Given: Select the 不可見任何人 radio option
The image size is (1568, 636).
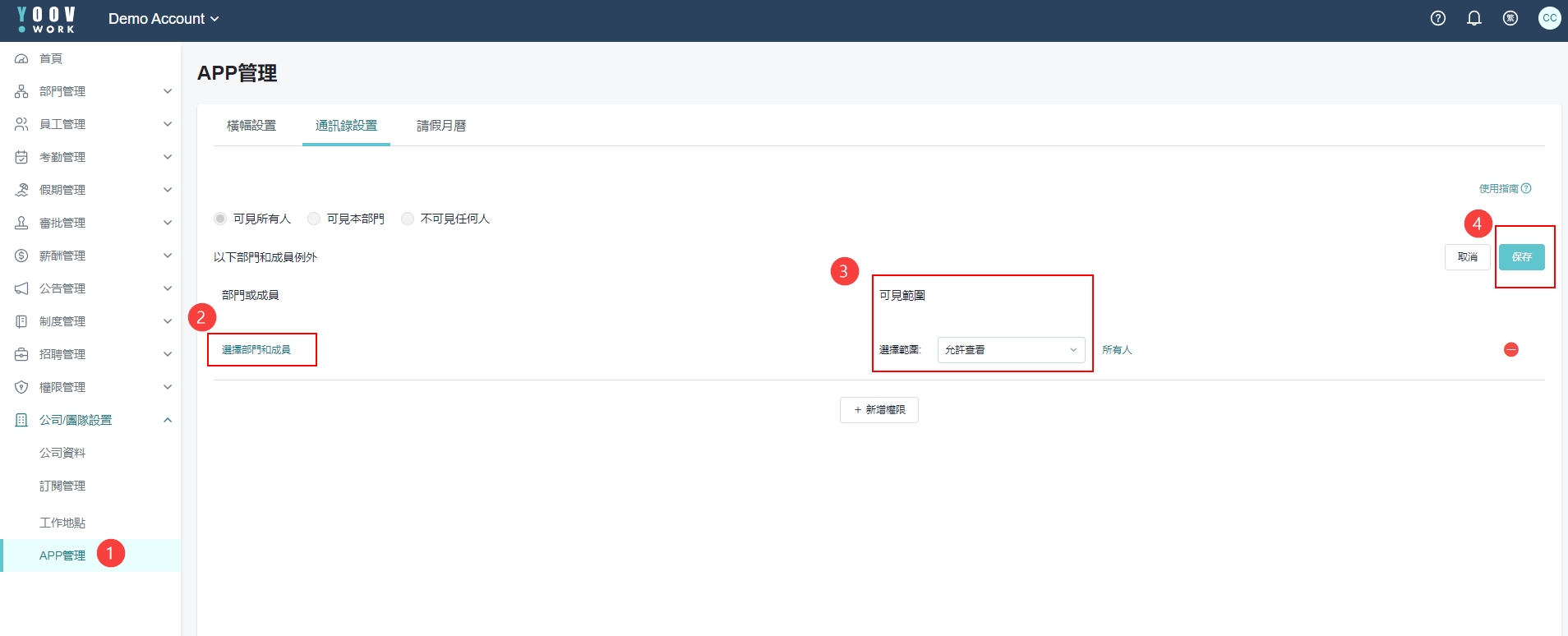Looking at the screenshot, I should tap(408, 219).
